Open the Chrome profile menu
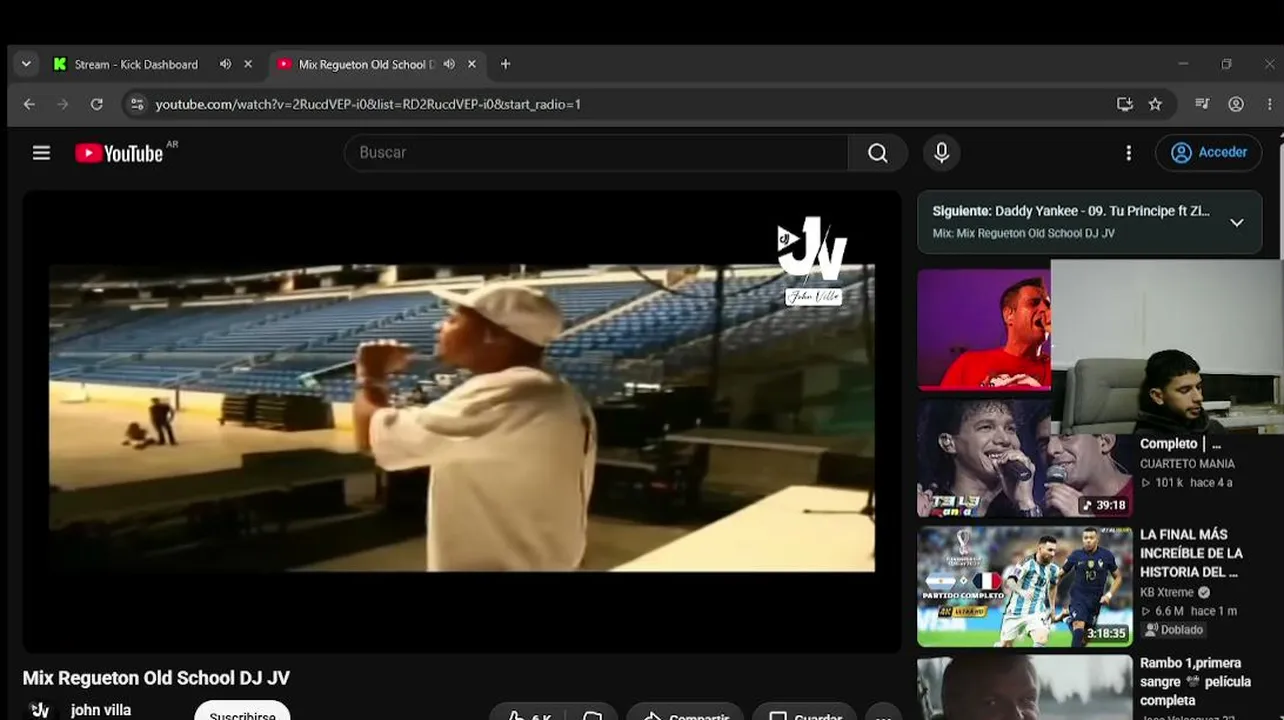Viewport: 1284px width, 720px height. coord(1236,104)
